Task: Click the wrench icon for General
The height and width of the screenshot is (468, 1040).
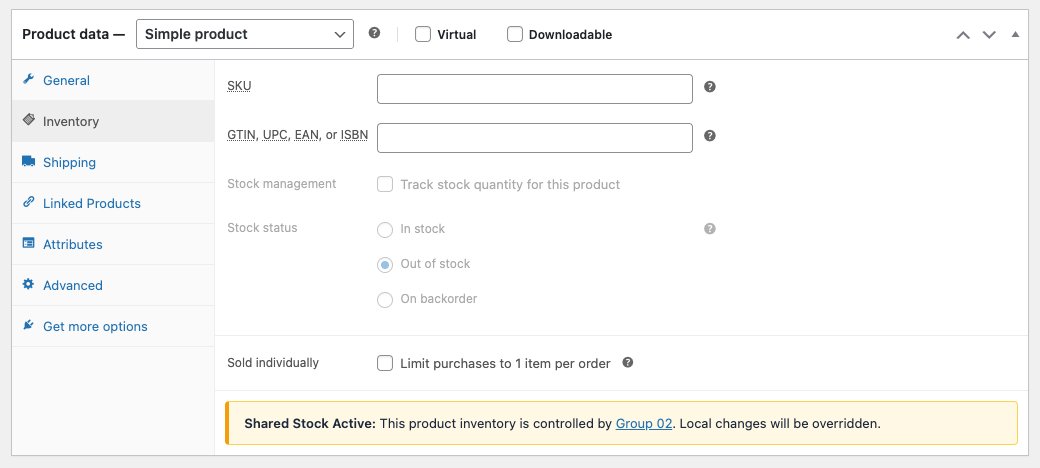Action: [x=28, y=80]
